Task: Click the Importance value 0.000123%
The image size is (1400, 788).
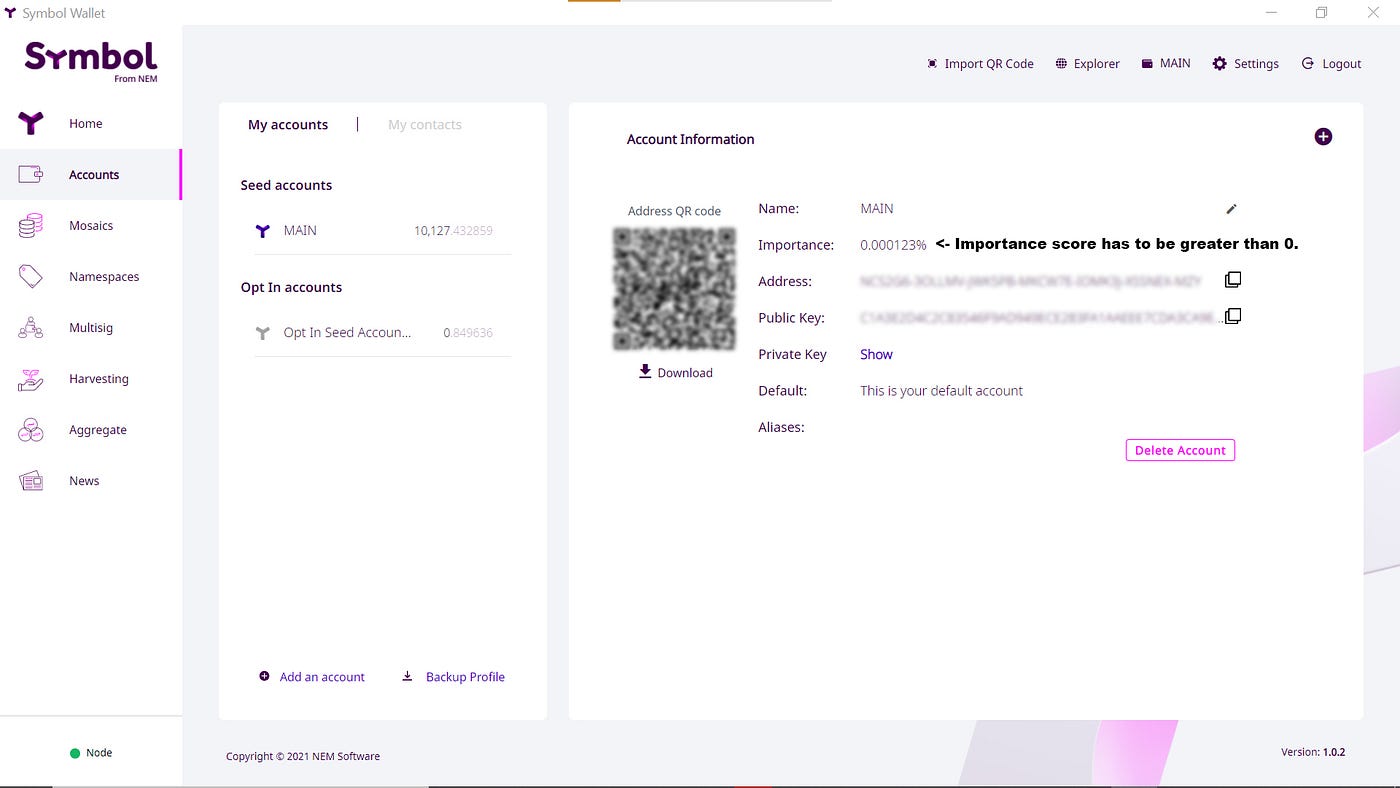Action: (893, 245)
